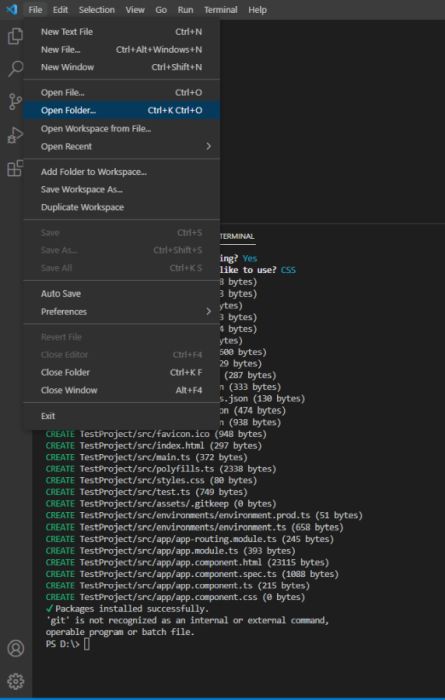Open the Search view icon
Image resolution: width=445 pixels, height=700 pixels.
16,68
